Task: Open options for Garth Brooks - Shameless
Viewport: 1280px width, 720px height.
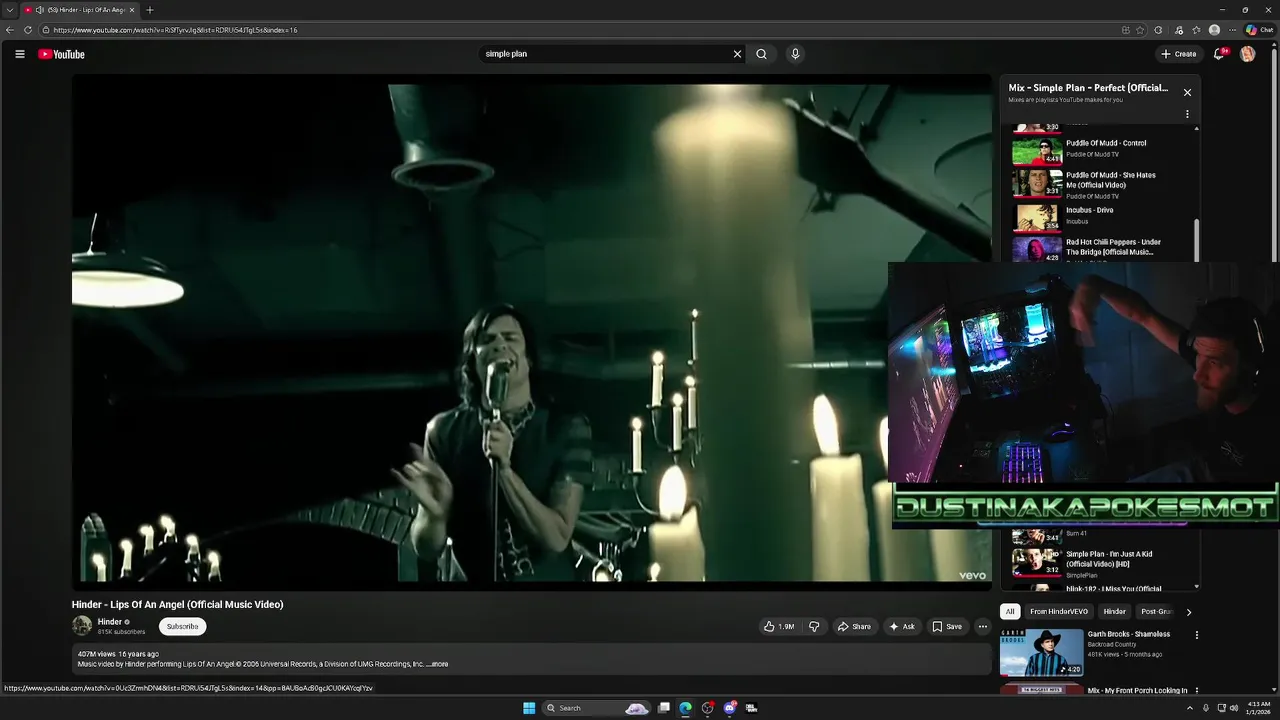Action: [1196, 635]
